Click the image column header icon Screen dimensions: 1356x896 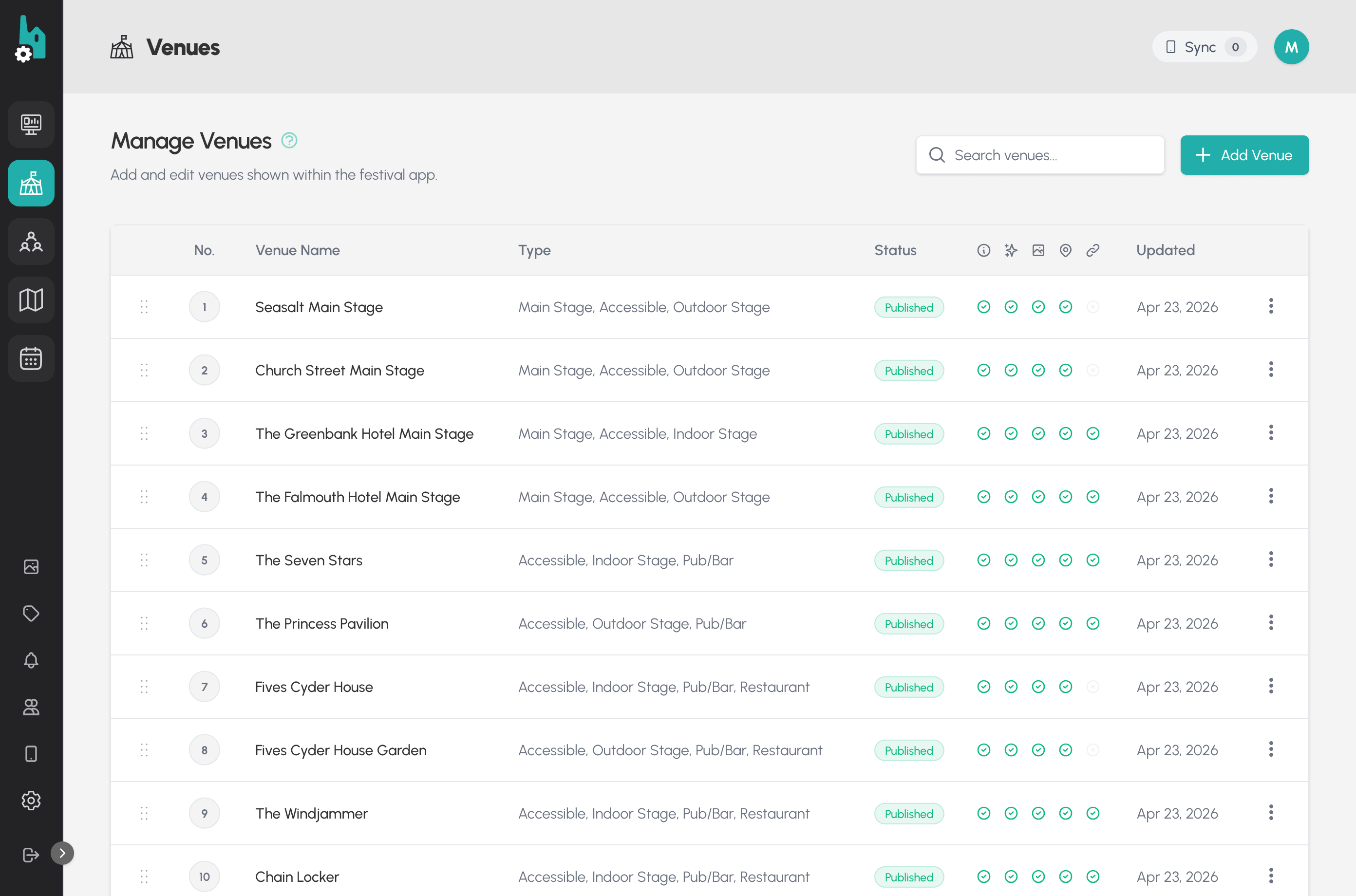click(1038, 250)
